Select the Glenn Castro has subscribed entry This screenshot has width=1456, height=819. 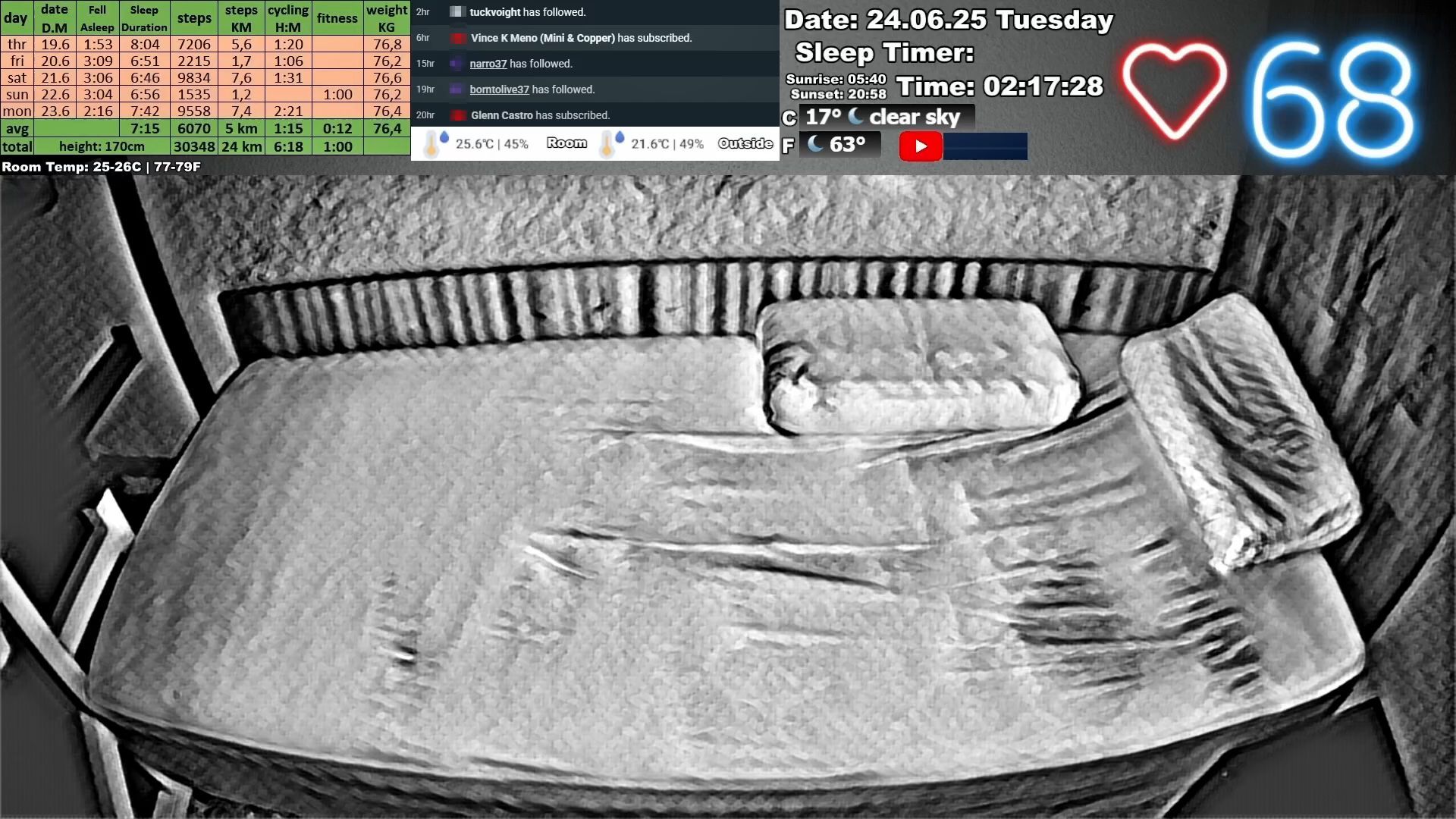[595, 115]
